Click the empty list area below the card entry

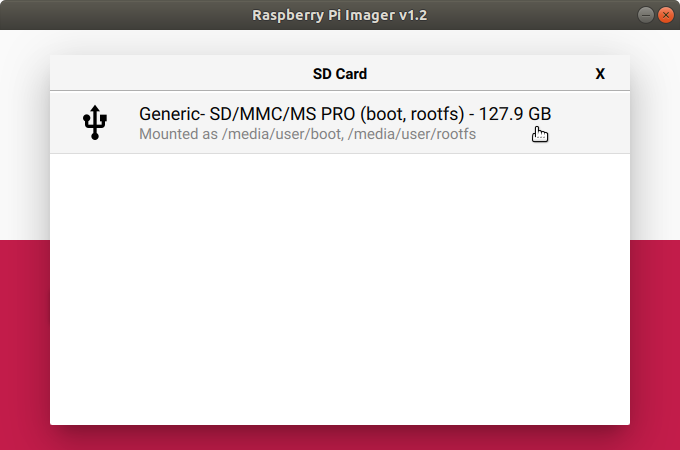[340, 290]
